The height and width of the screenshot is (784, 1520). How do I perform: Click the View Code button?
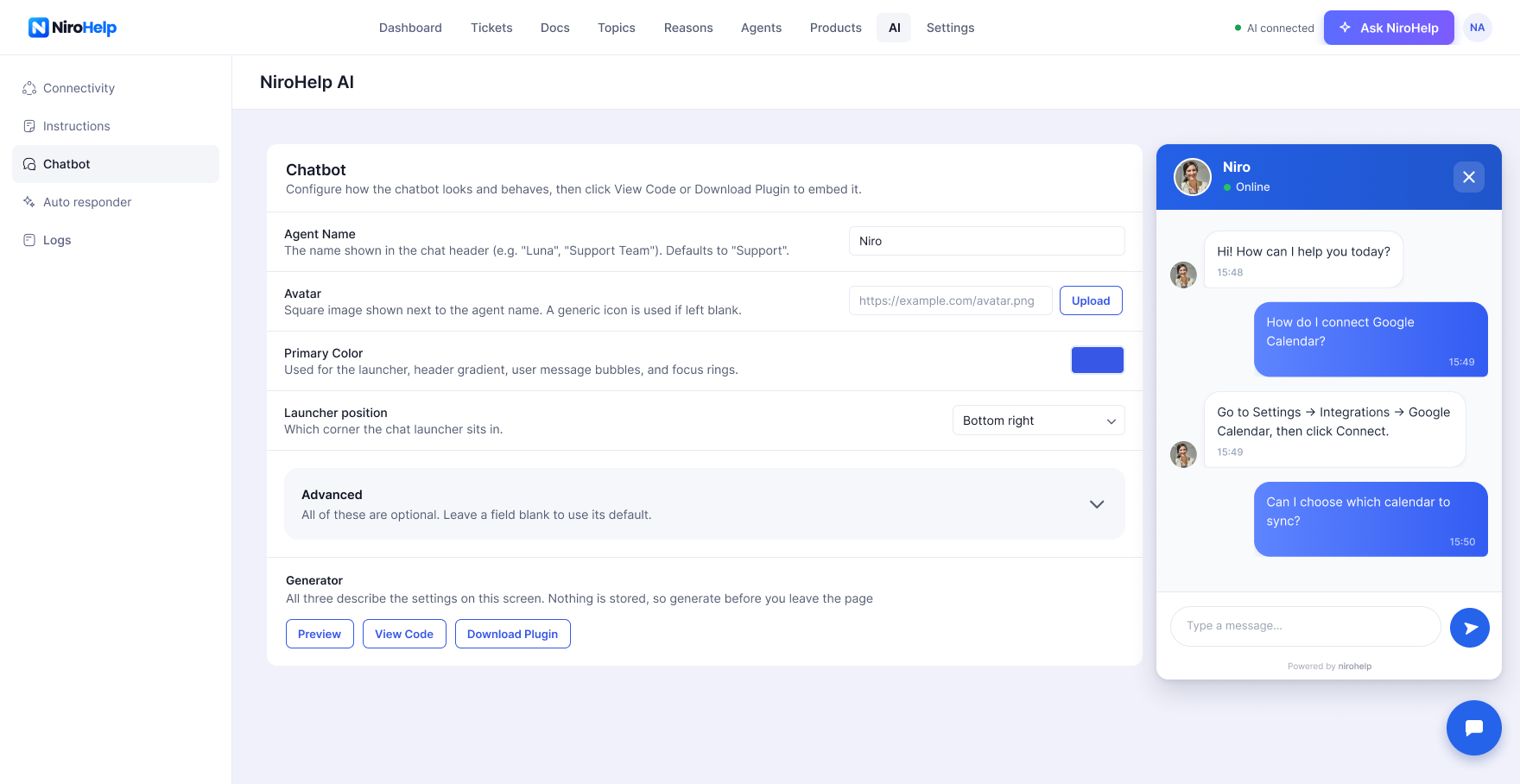pos(404,634)
